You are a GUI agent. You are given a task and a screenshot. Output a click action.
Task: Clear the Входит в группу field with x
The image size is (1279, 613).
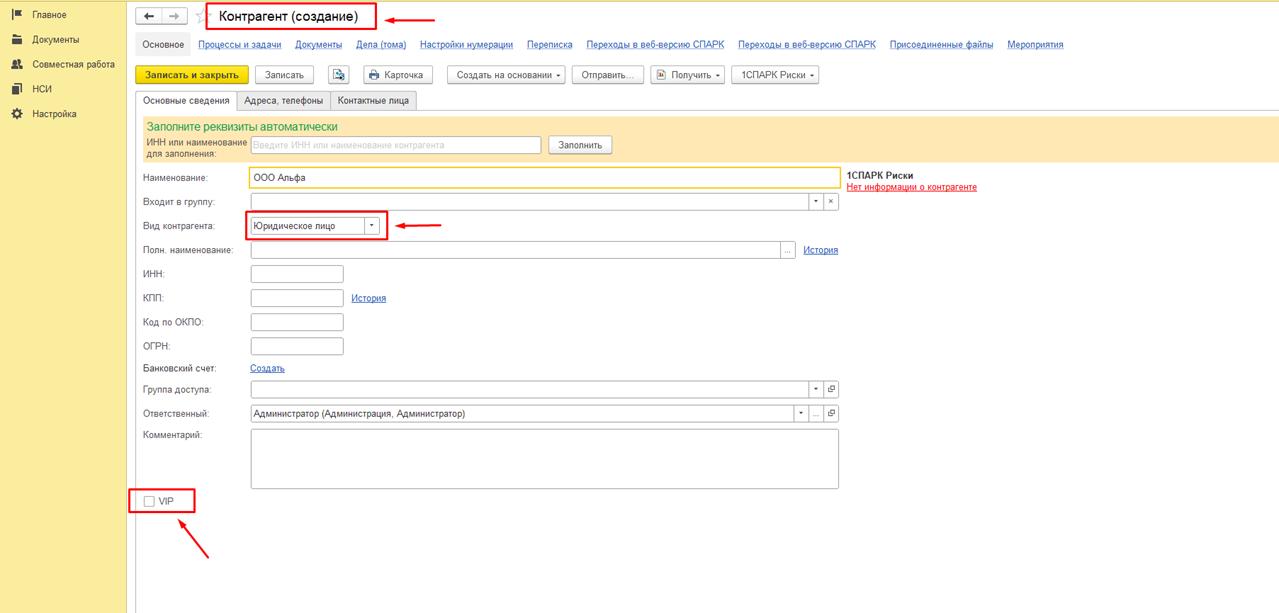(x=831, y=202)
